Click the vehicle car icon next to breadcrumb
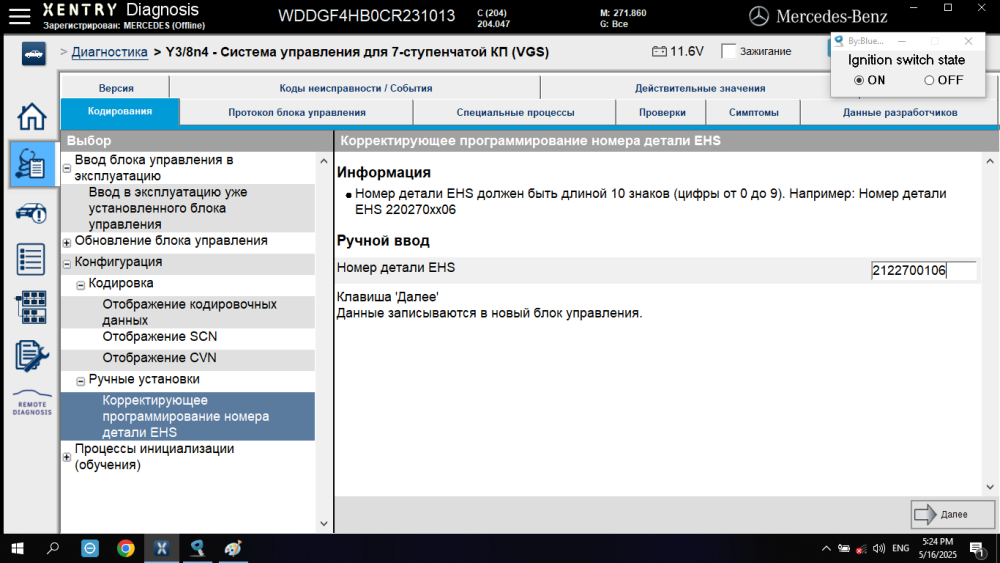The height and width of the screenshot is (563, 1000). click(x=33, y=54)
